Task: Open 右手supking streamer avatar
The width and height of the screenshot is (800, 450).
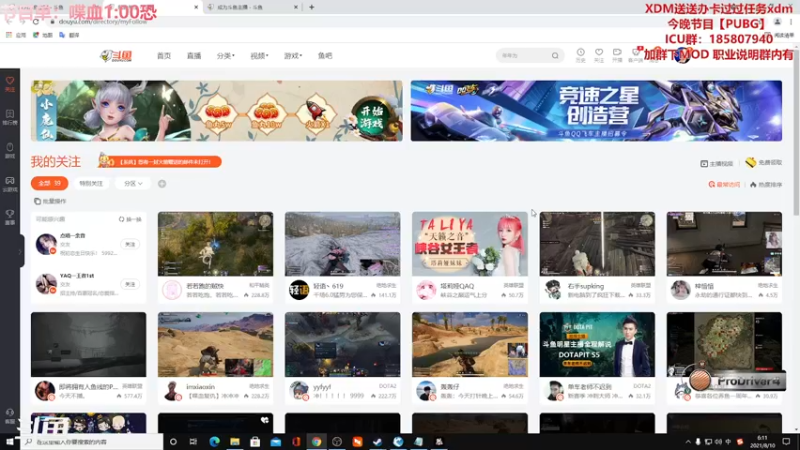Action: tap(553, 290)
